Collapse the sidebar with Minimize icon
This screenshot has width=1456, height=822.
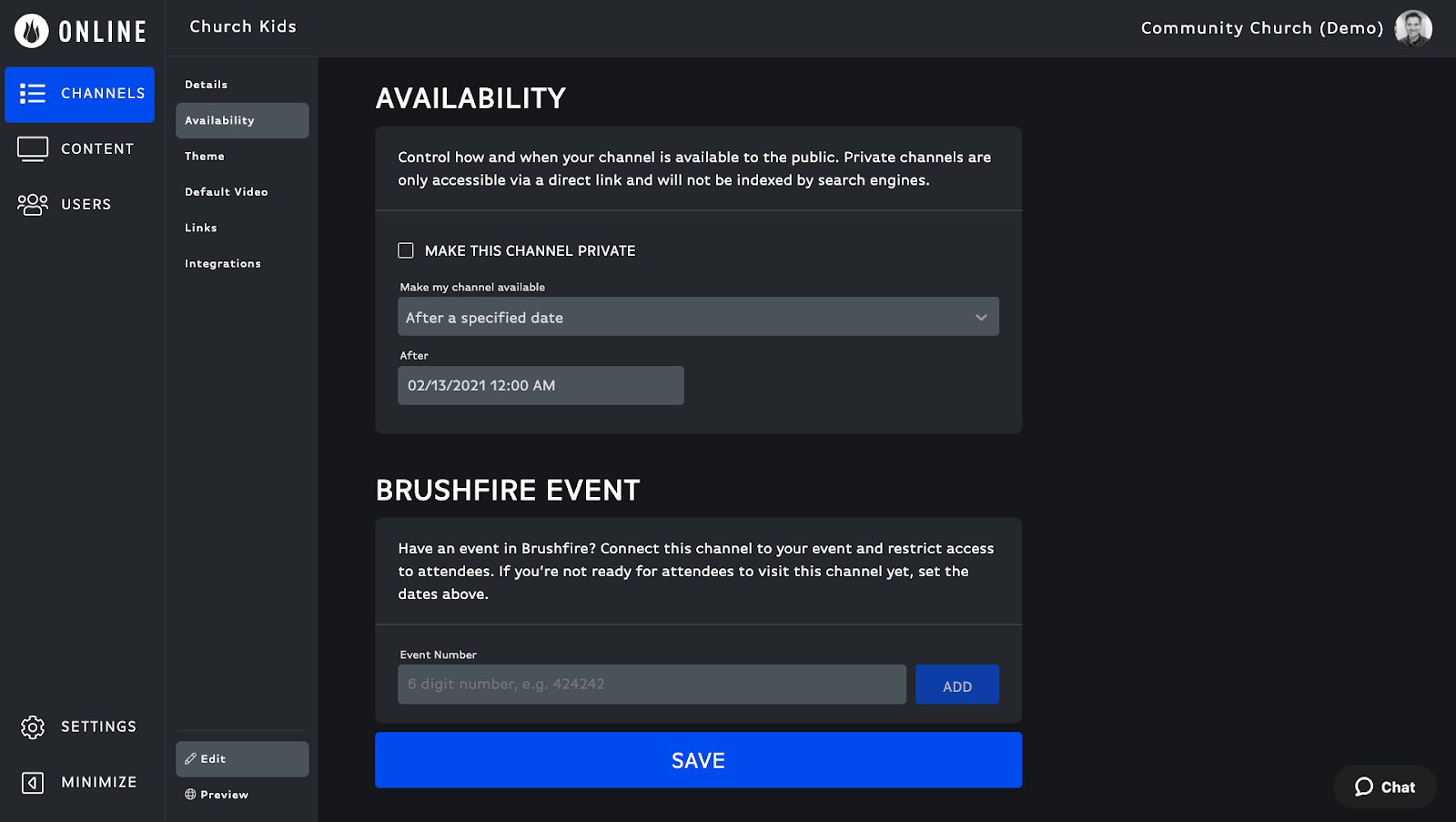coord(32,782)
